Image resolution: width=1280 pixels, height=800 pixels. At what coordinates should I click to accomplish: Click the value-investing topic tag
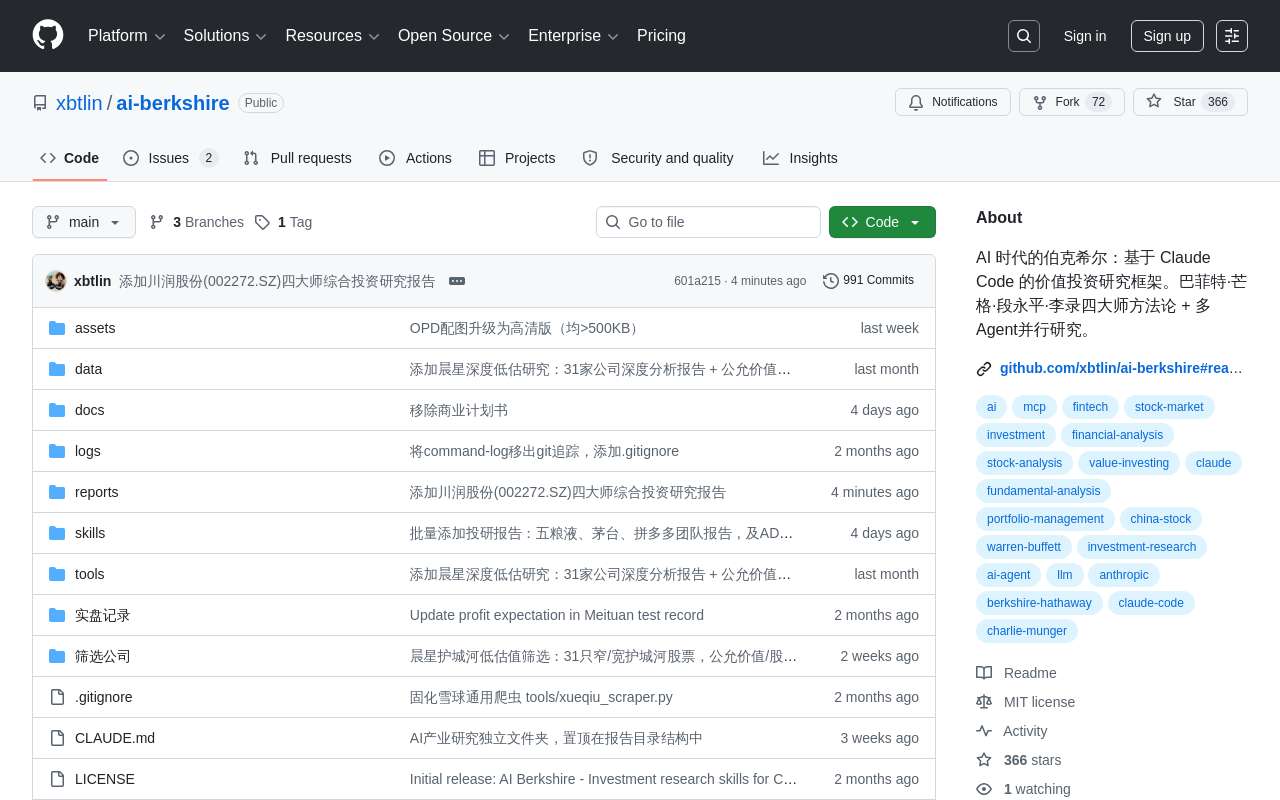[x=1129, y=463]
